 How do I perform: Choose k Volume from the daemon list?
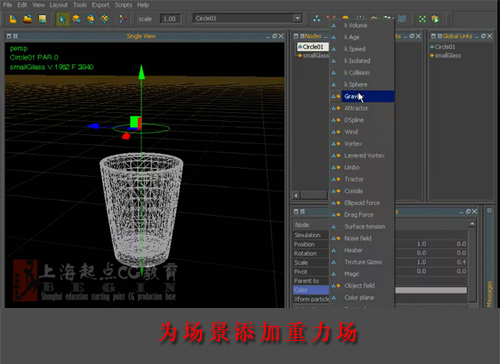click(362, 25)
